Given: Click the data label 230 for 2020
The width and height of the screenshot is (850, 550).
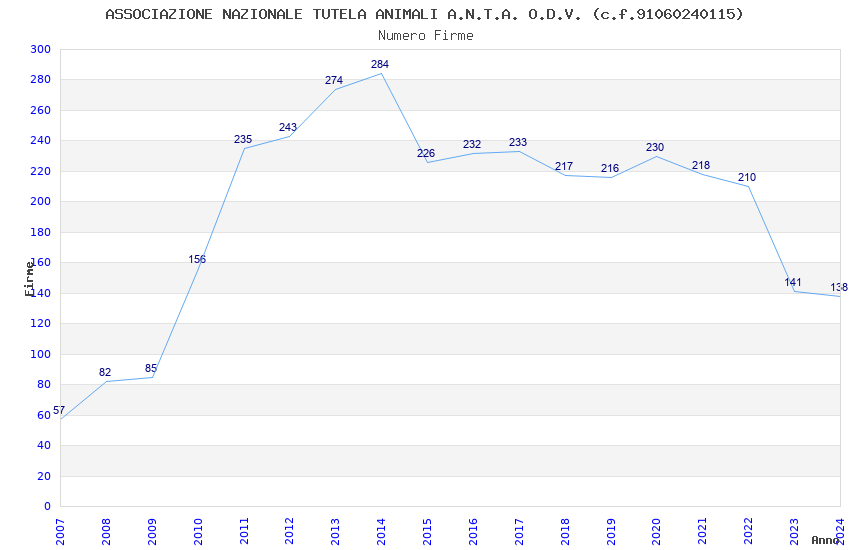Looking at the screenshot, I should coord(655,147).
